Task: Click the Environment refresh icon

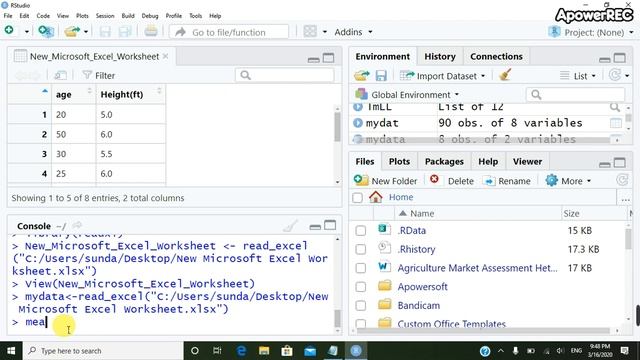Action: click(615, 75)
